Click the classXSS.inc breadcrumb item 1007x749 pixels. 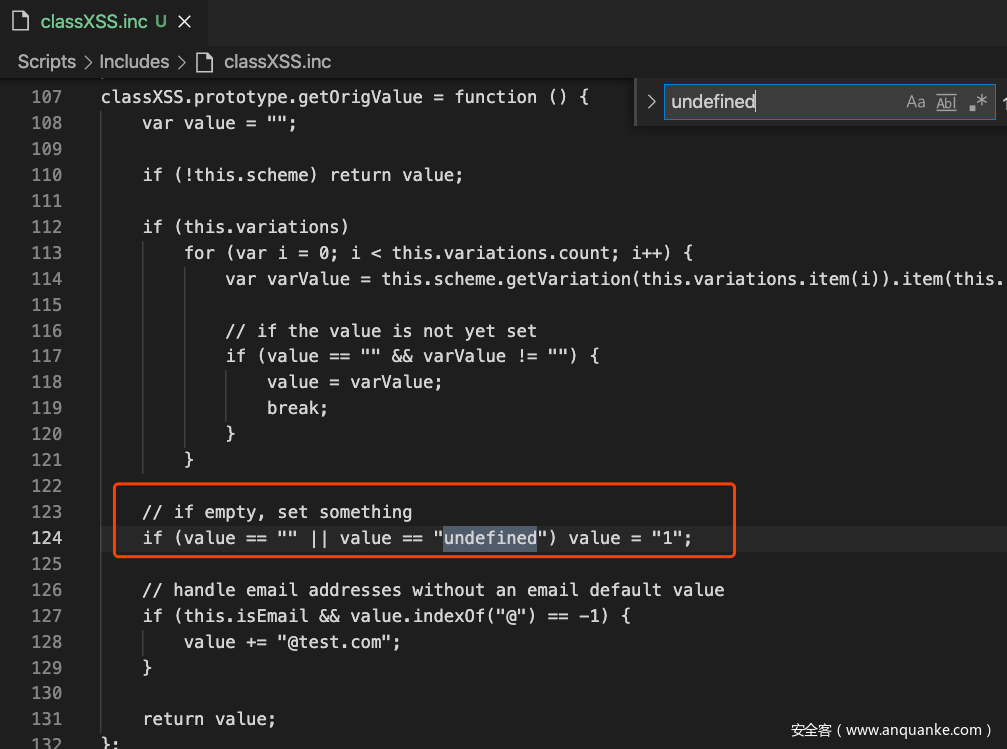coord(277,62)
